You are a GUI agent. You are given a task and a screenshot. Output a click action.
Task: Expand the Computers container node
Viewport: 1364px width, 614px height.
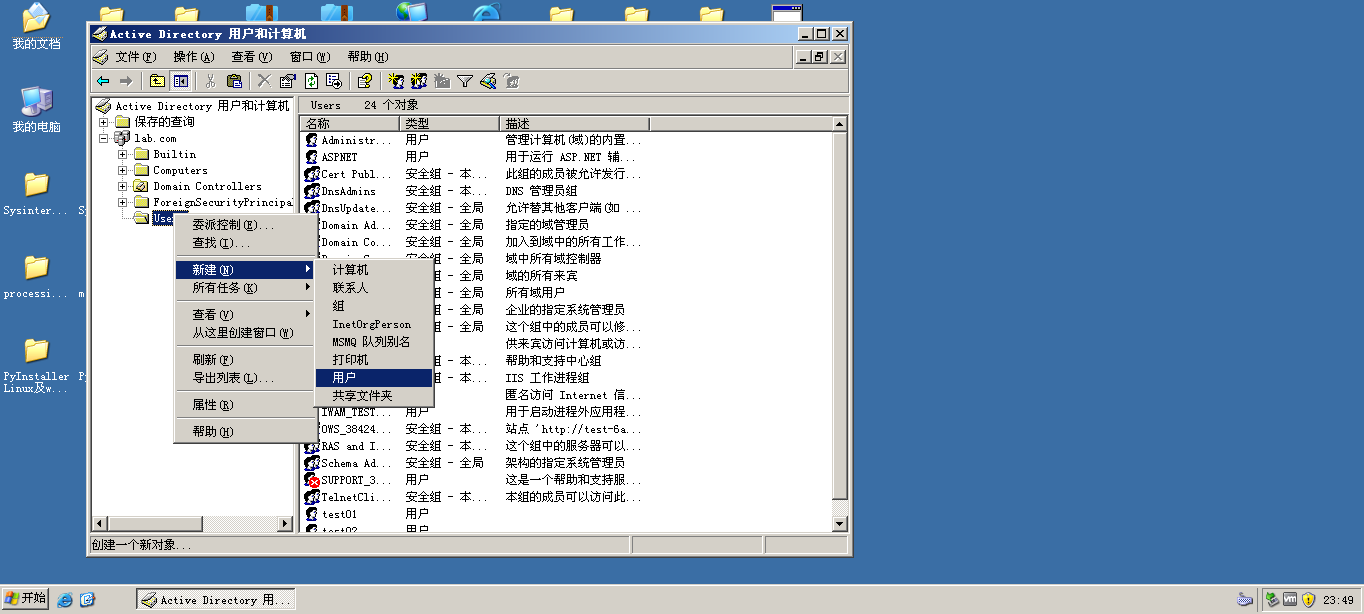click(x=122, y=170)
